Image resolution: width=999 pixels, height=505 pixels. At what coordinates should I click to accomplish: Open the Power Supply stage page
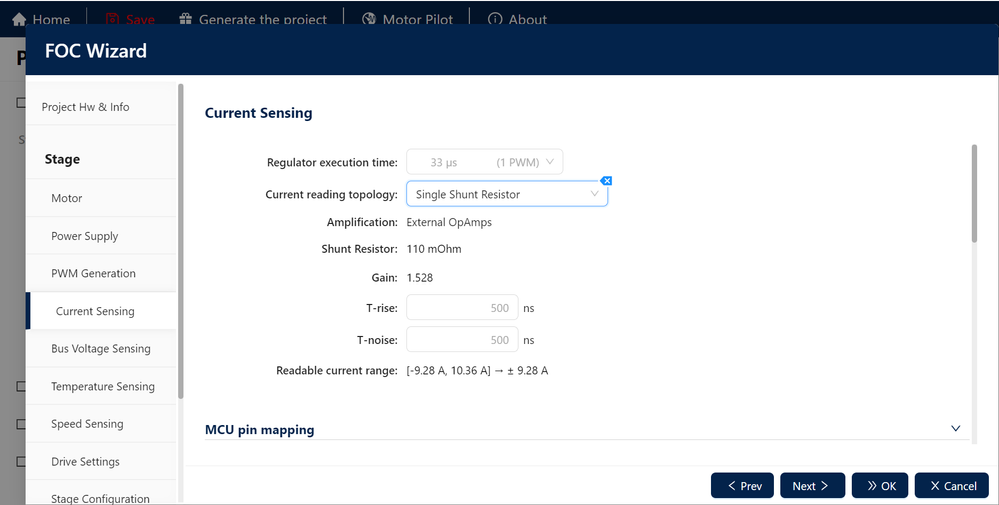point(101,236)
